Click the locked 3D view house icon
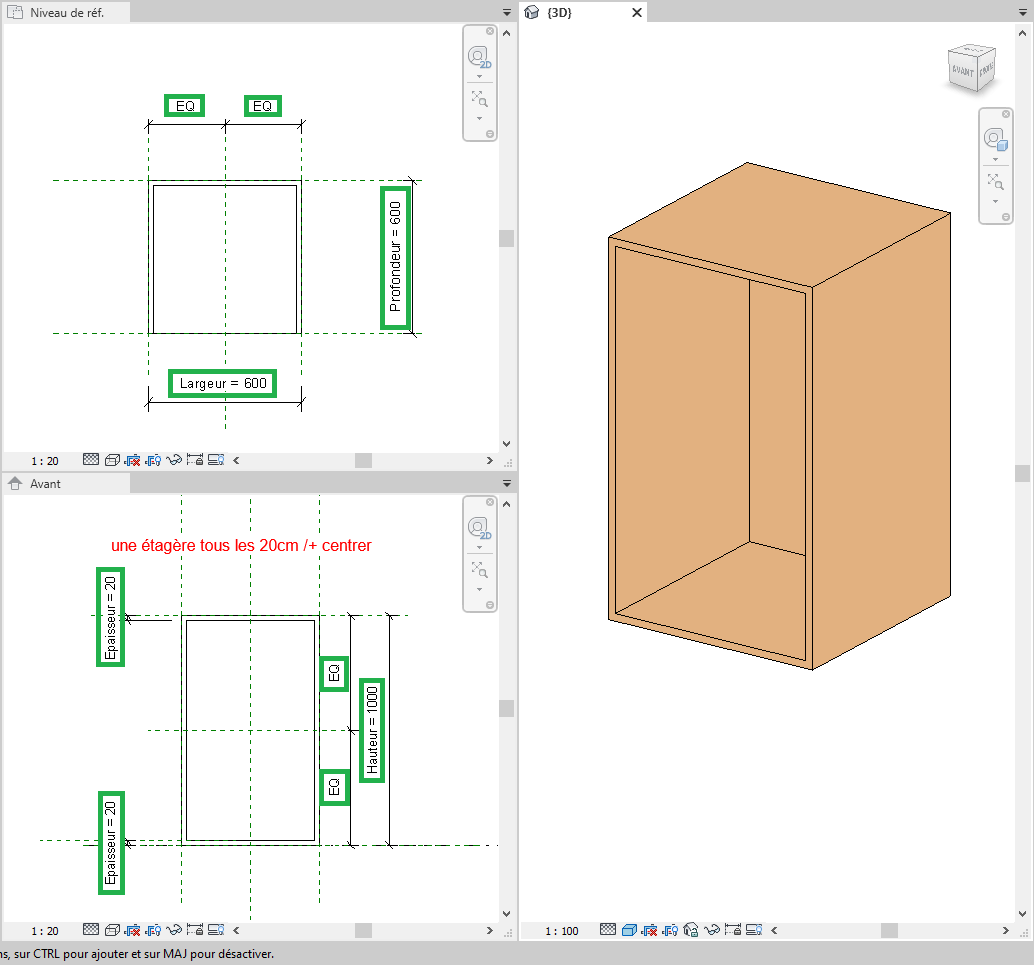The image size is (1034, 965). click(690, 930)
